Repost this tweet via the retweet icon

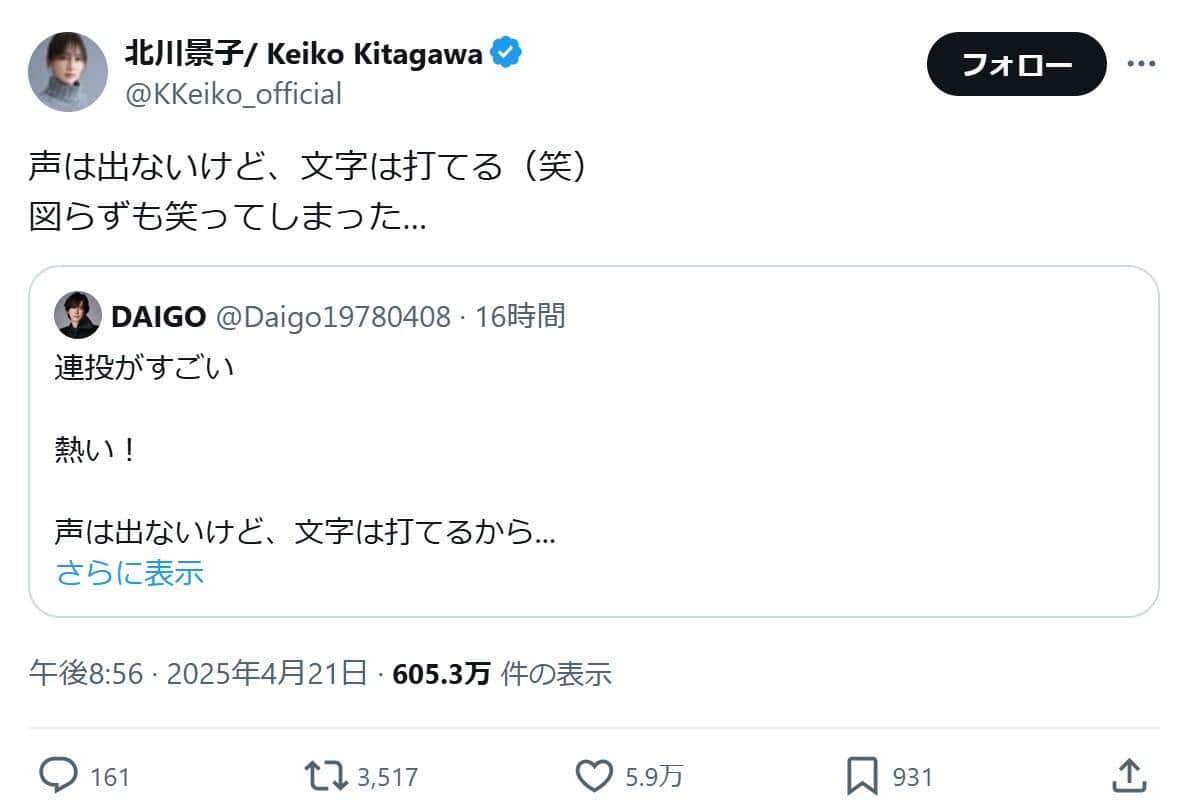(x=325, y=775)
